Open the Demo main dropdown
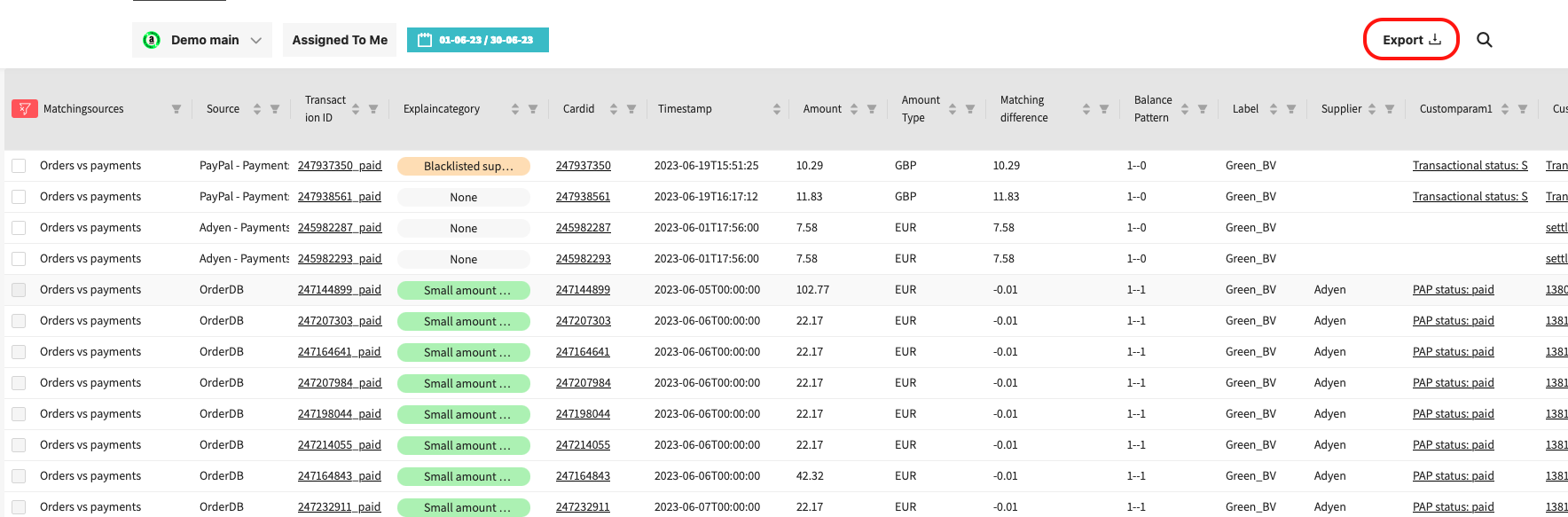This screenshot has height=517, width=1568. point(202,40)
